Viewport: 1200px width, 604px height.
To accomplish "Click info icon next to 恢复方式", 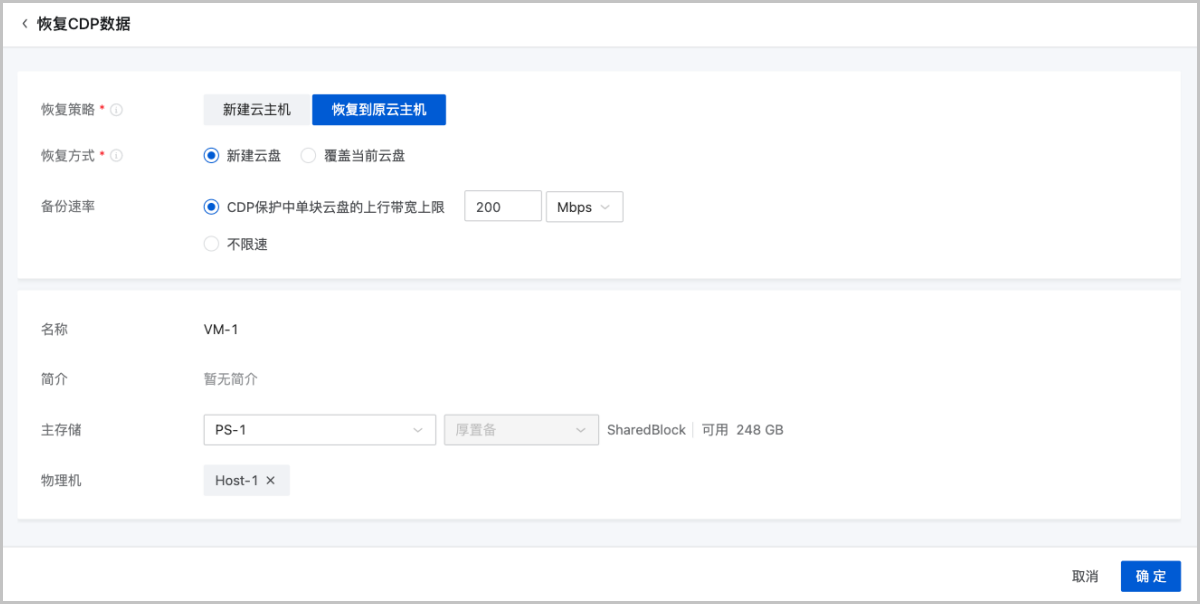I will pyautogui.click(x=117, y=156).
